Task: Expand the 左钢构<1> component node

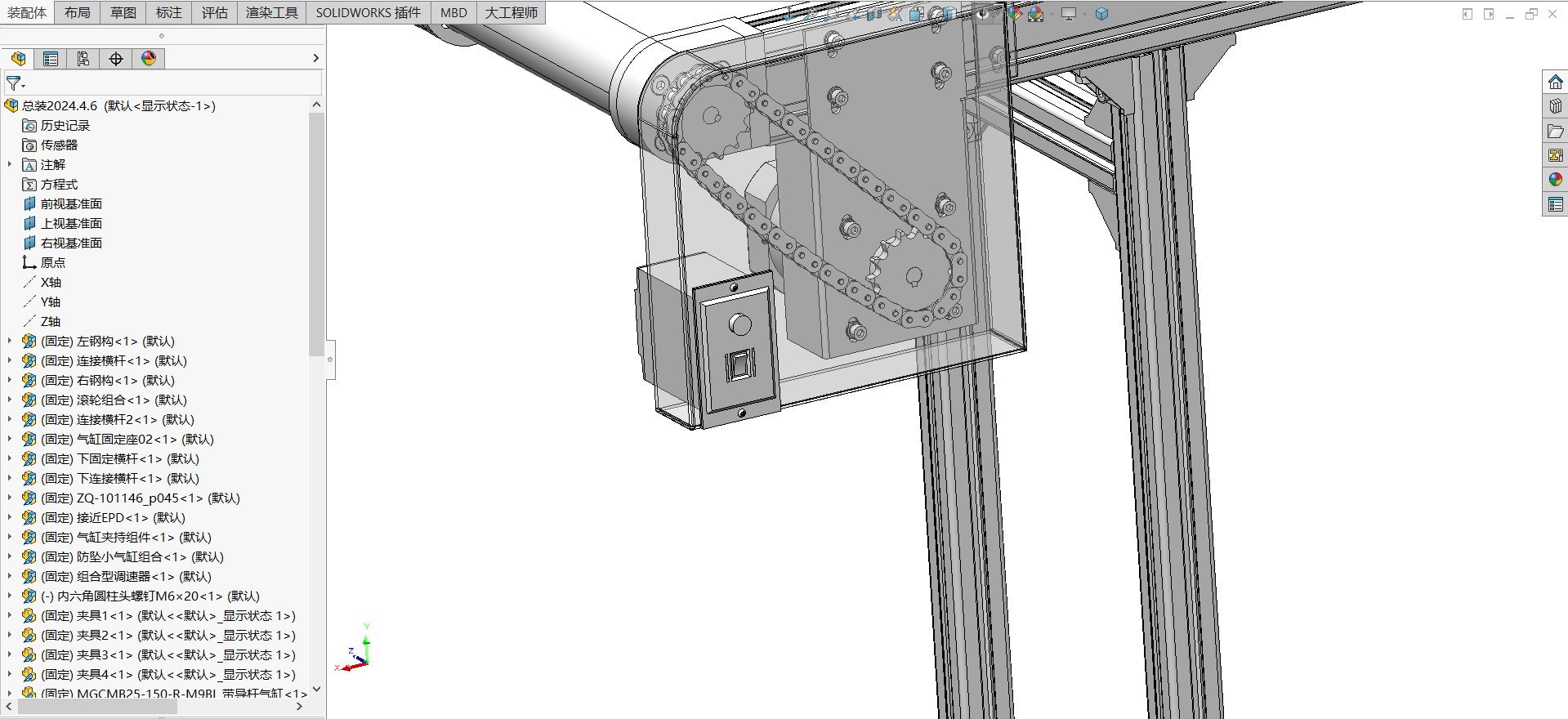Action: (10, 341)
